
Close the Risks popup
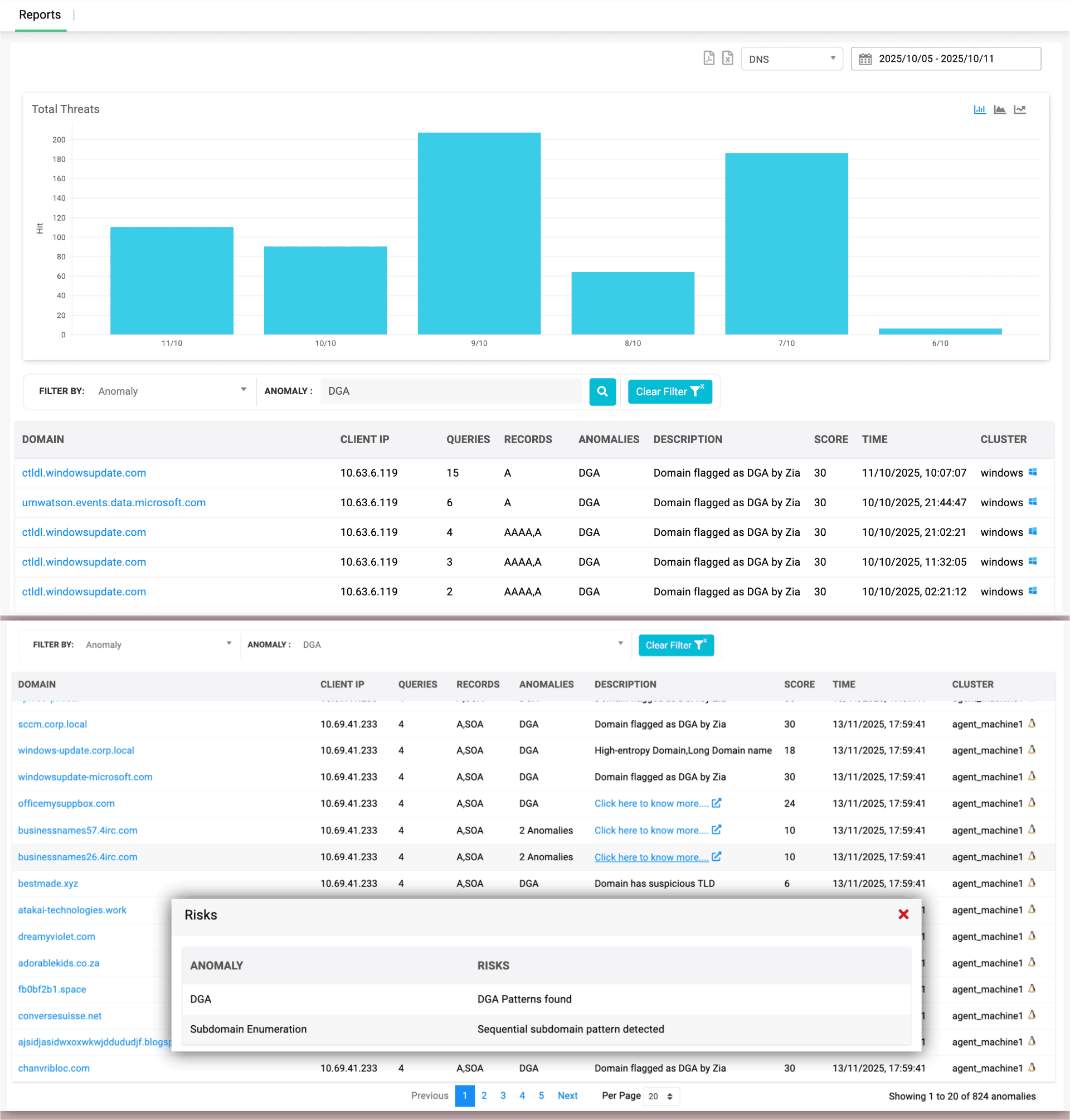pyautogui.click(x=903, y=914)
